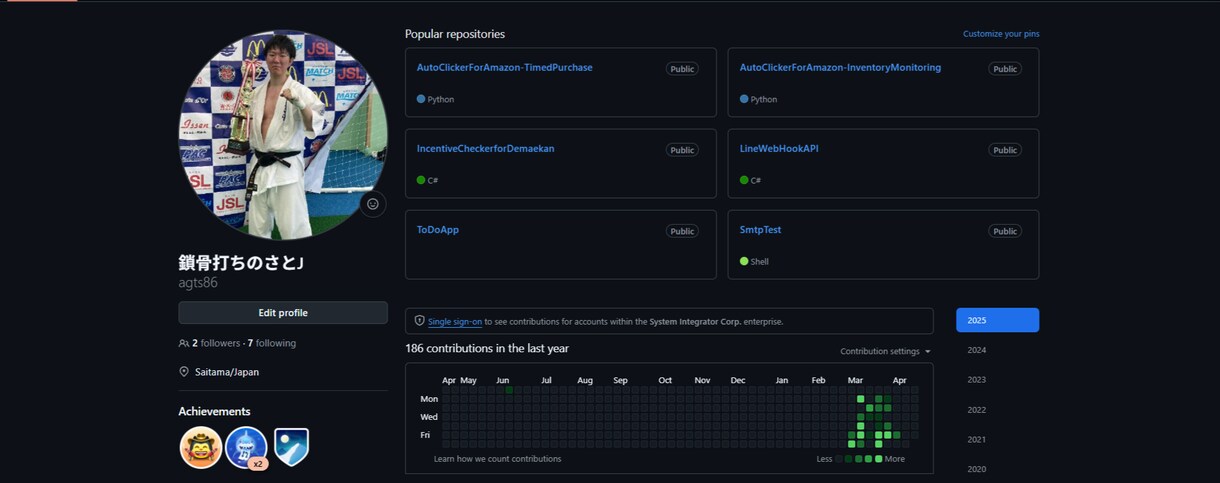Expand the Contribution settings dropdown
This screenshot has height=483, width=1220.
(885, 352)
